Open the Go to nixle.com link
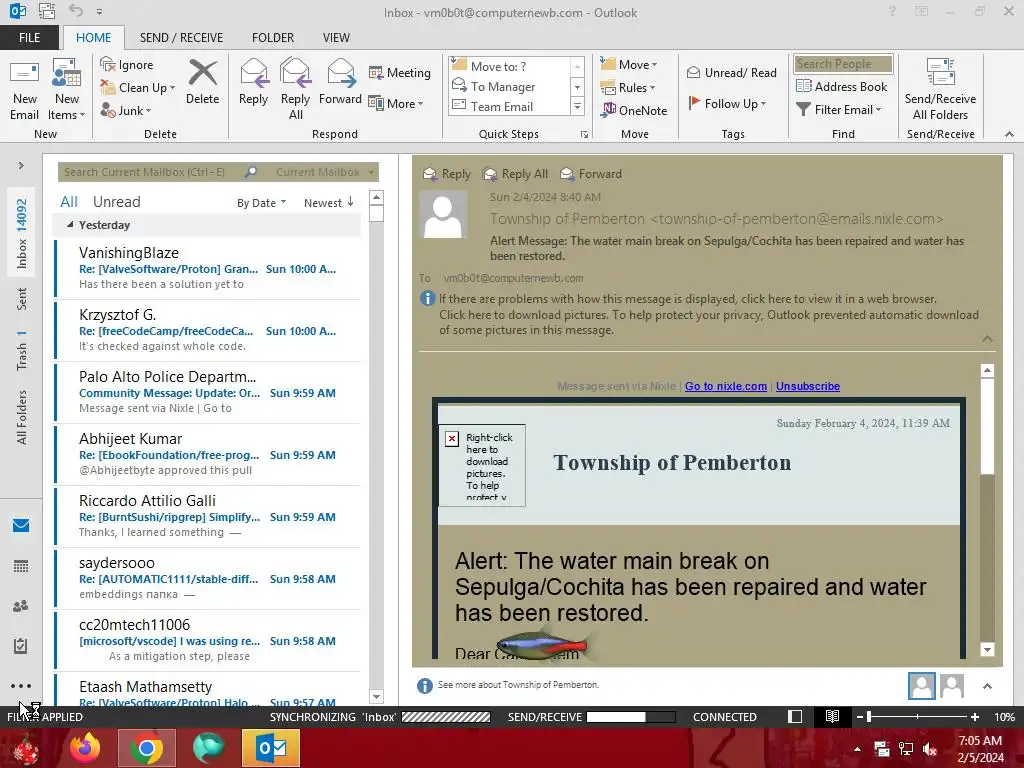Screen dimensions: 1024x768 (726, 386)
